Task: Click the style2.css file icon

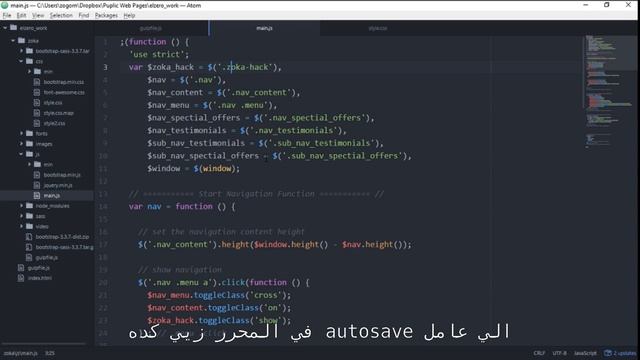Action: pos(37,123)
